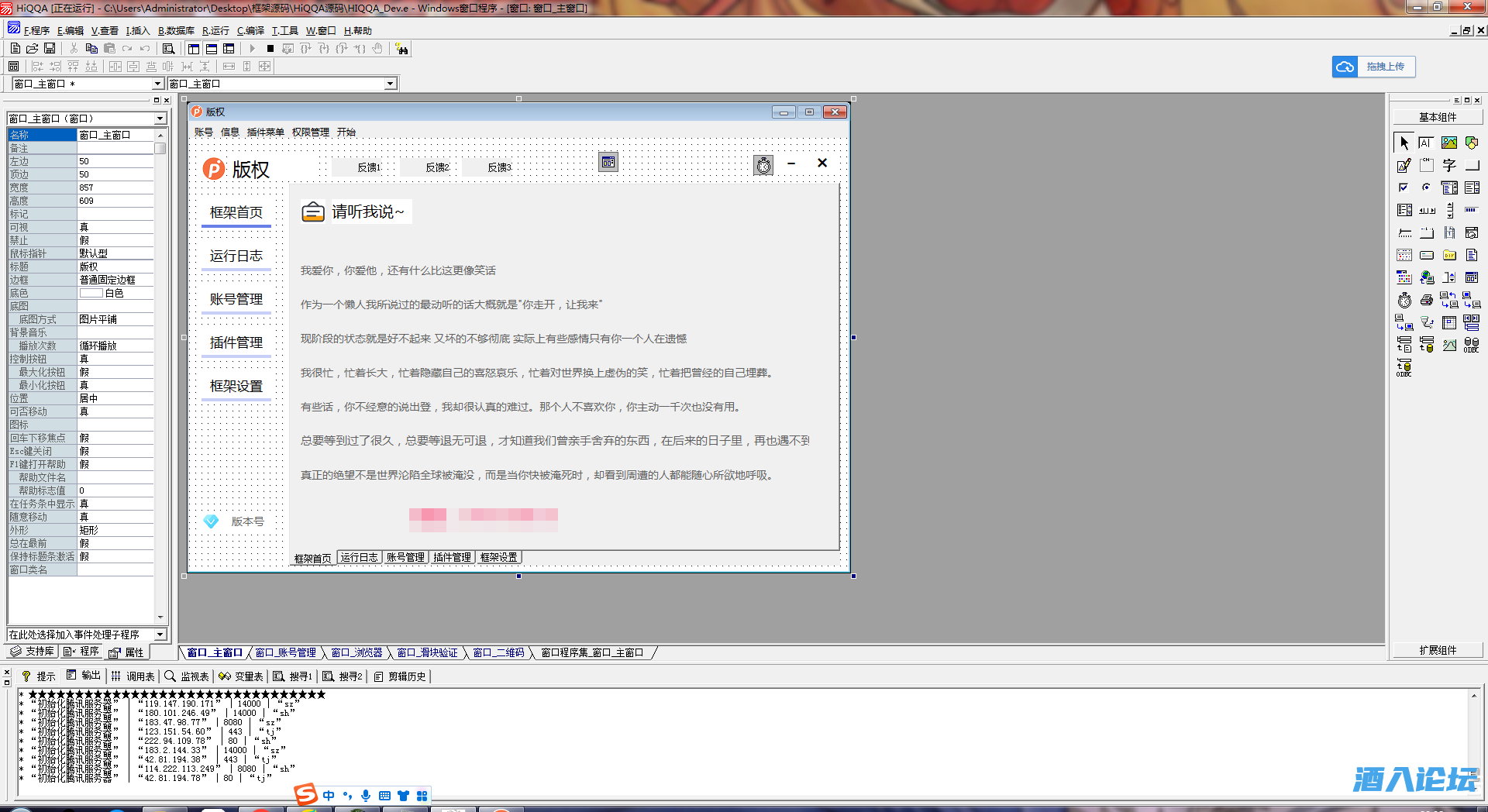Expand the properties panel window selector combo
The image size is (1488, 812).
pyautogui.click(x=160, y=118)
